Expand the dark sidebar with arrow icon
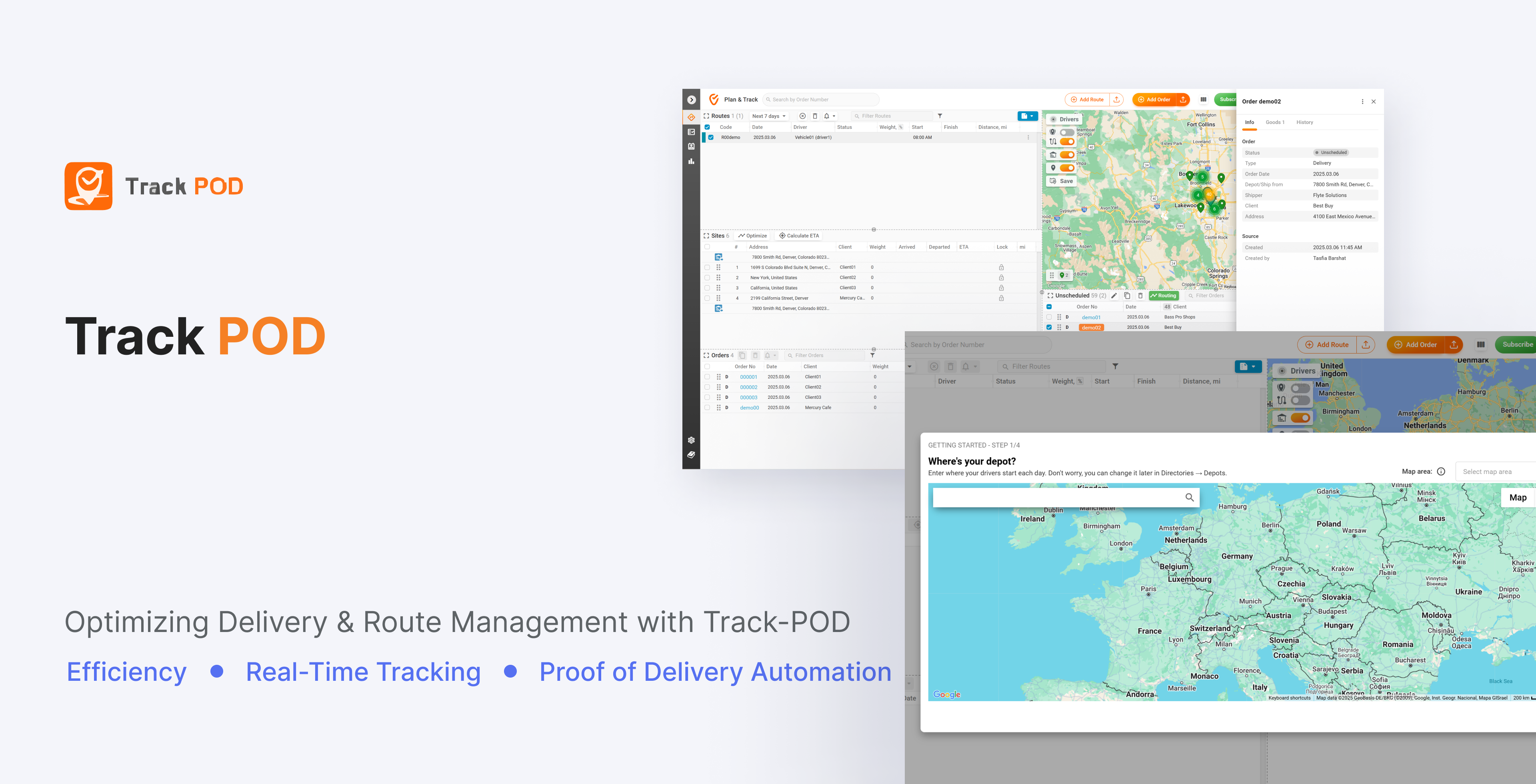This screenshot has width=1536, height=784. (691, 100)
